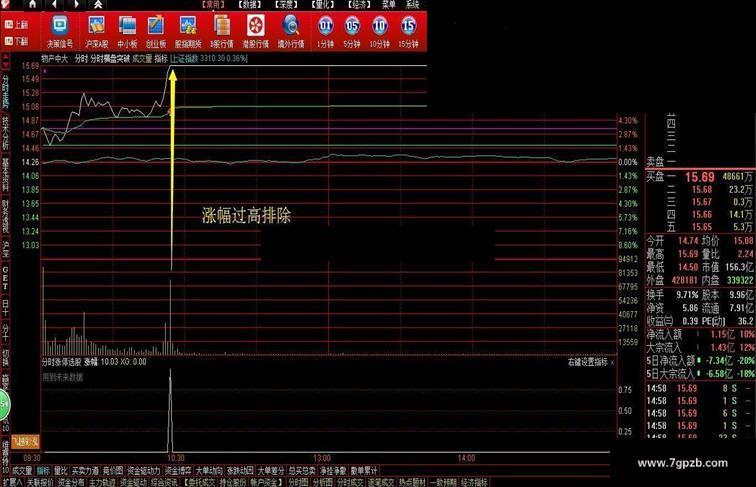This screenshot has width=756, height=487.
Task: Select the 涨跌动因 bottom indicator tab
Action: [240, 471]
